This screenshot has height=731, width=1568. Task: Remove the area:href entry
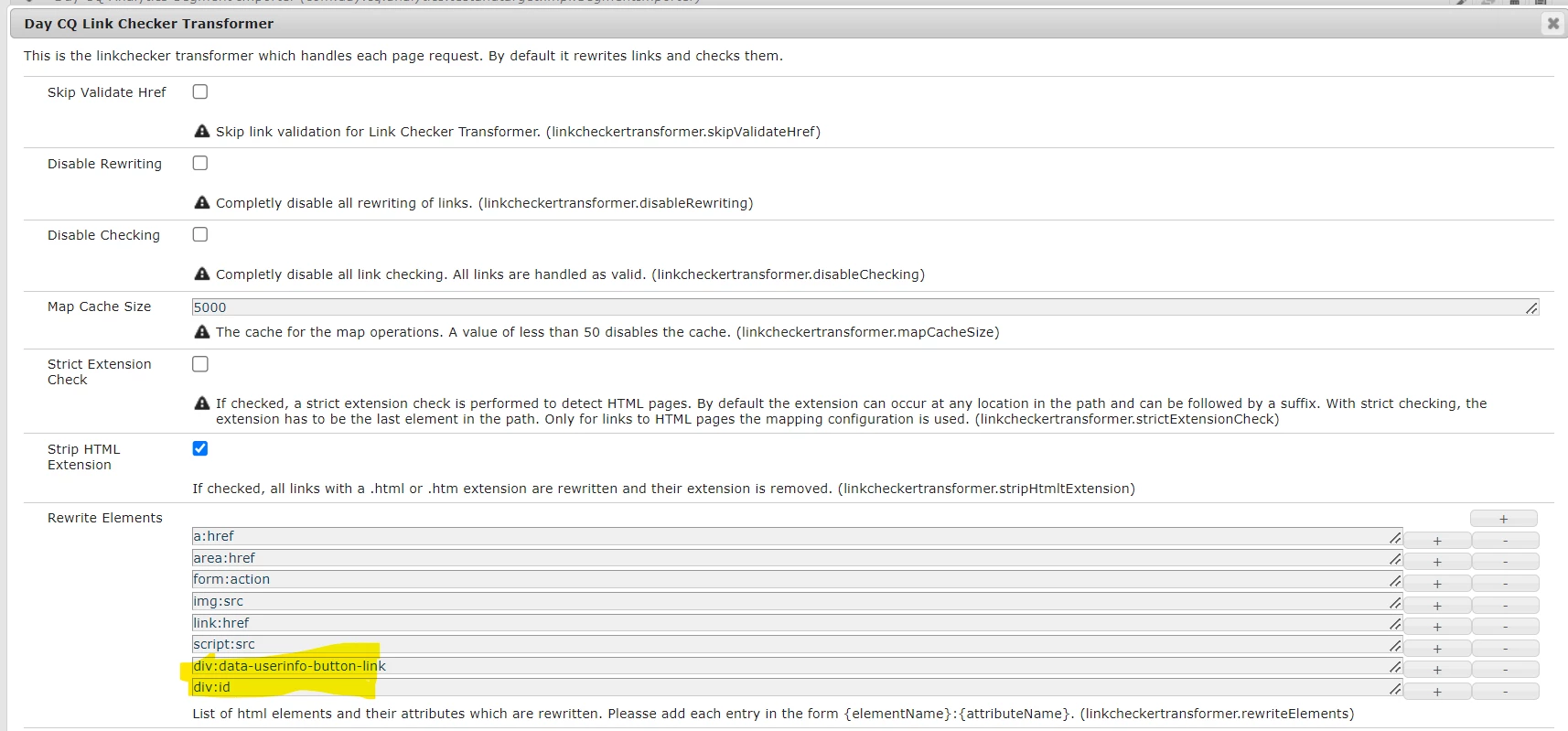(1505, 562)
